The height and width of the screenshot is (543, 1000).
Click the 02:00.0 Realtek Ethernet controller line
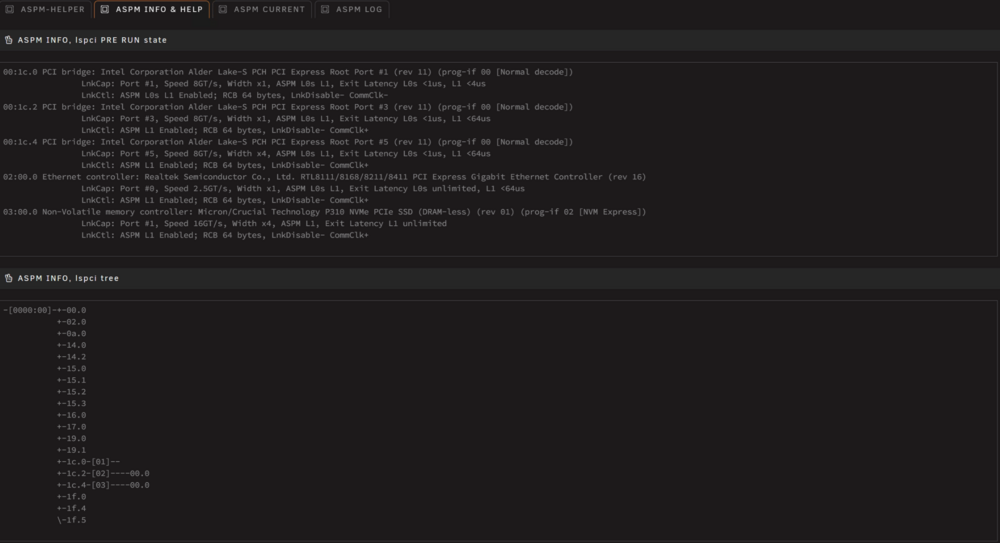pyautogui.click(x=324, y=177)
